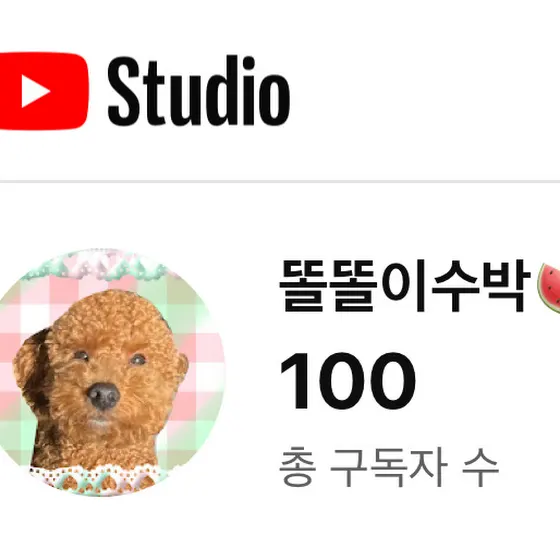Open the channel name 뚤뚤이수박

tap(405, 286)
